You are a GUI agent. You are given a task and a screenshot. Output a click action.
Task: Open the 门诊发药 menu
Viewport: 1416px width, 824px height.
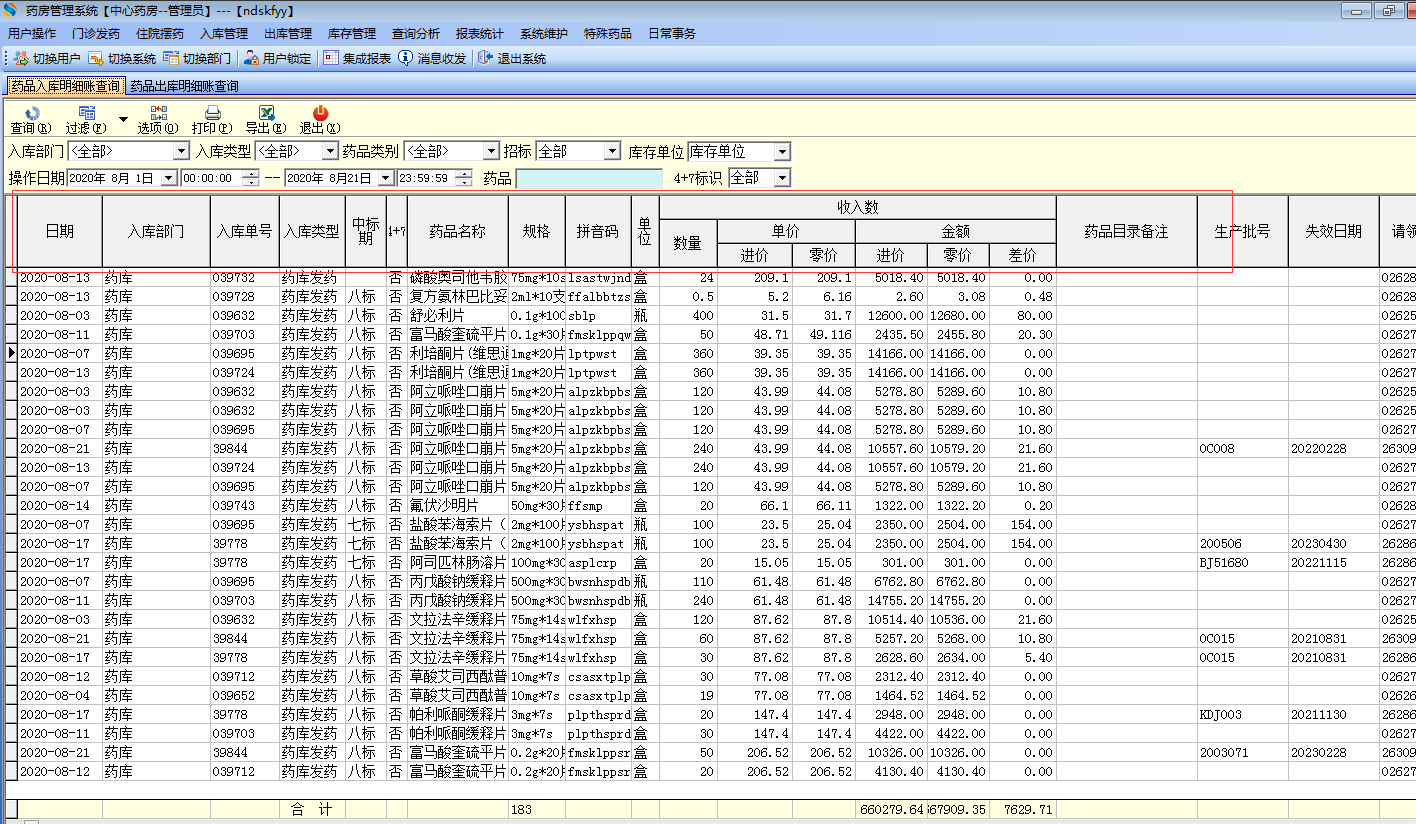point(96,33)
